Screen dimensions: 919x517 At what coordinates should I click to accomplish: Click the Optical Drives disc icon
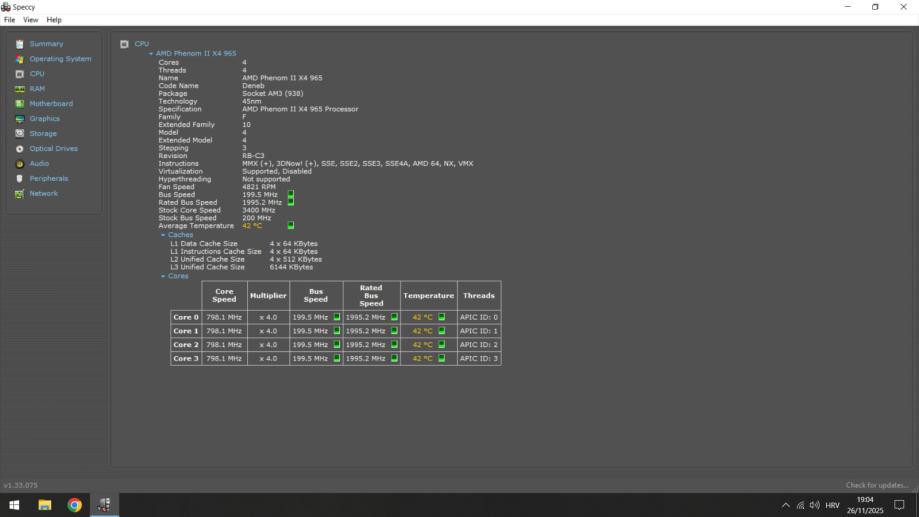tap(19, 149)
